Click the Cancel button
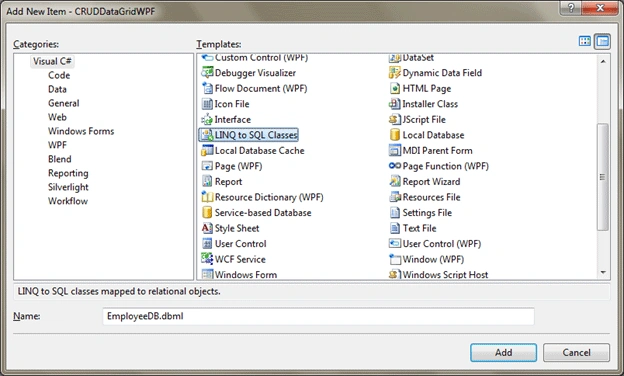 click(x=576, y=353)
